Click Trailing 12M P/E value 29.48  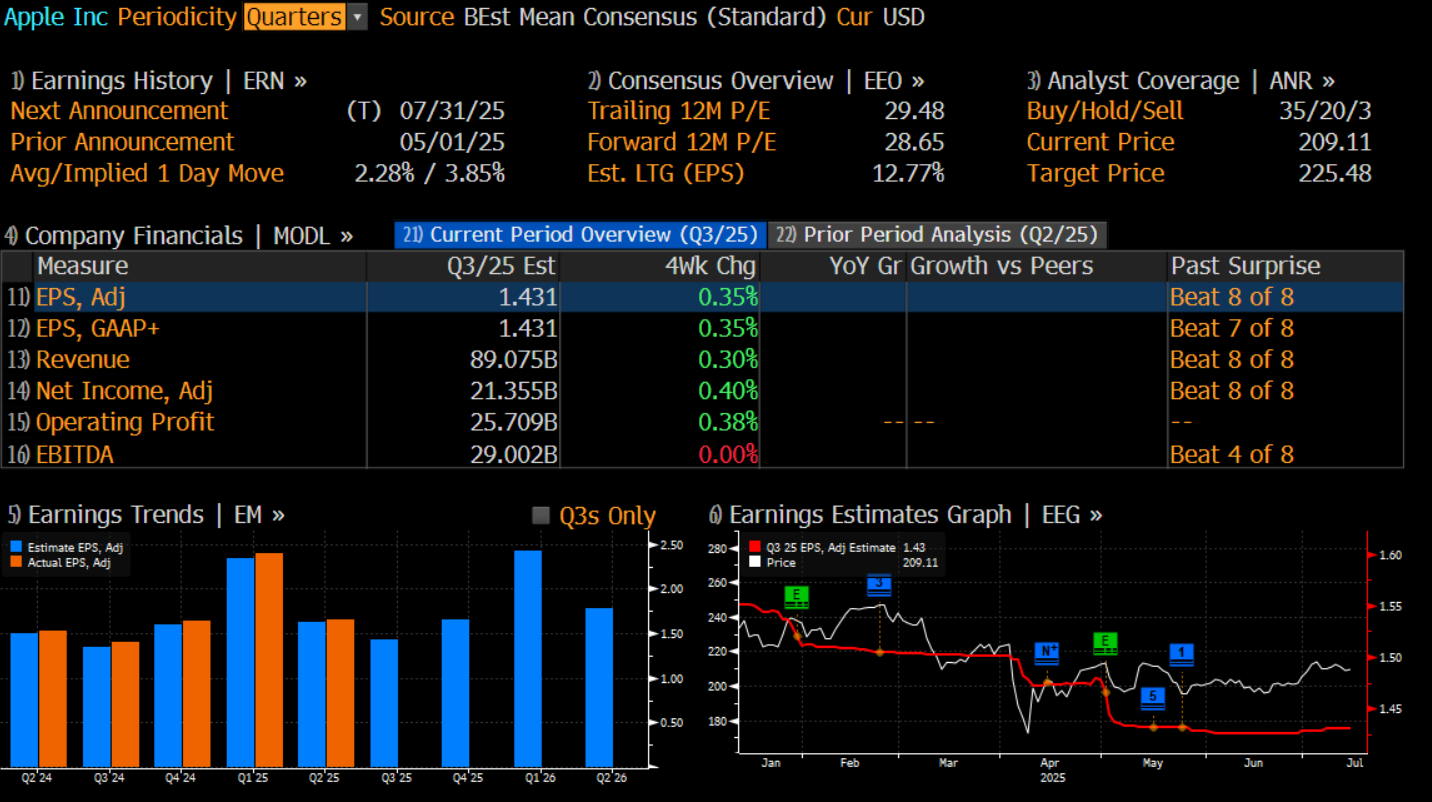click(x=914, y=111)
